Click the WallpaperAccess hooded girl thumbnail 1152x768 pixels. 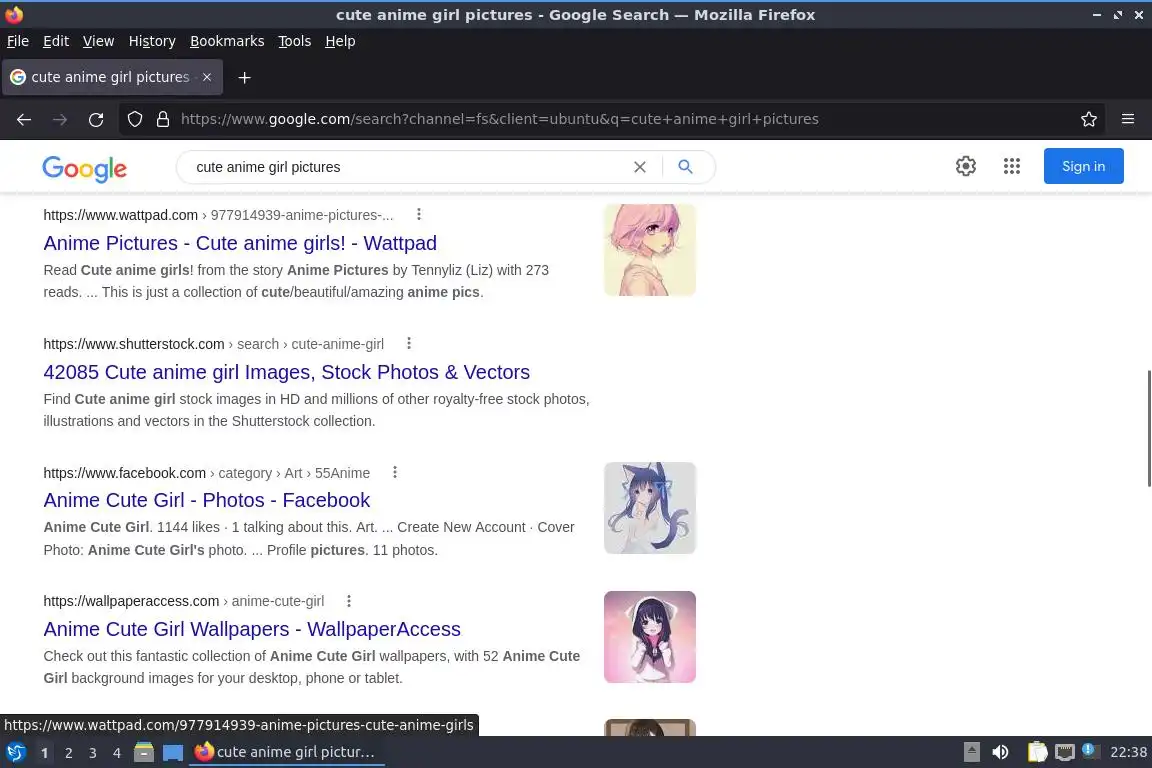pos(649,636)
